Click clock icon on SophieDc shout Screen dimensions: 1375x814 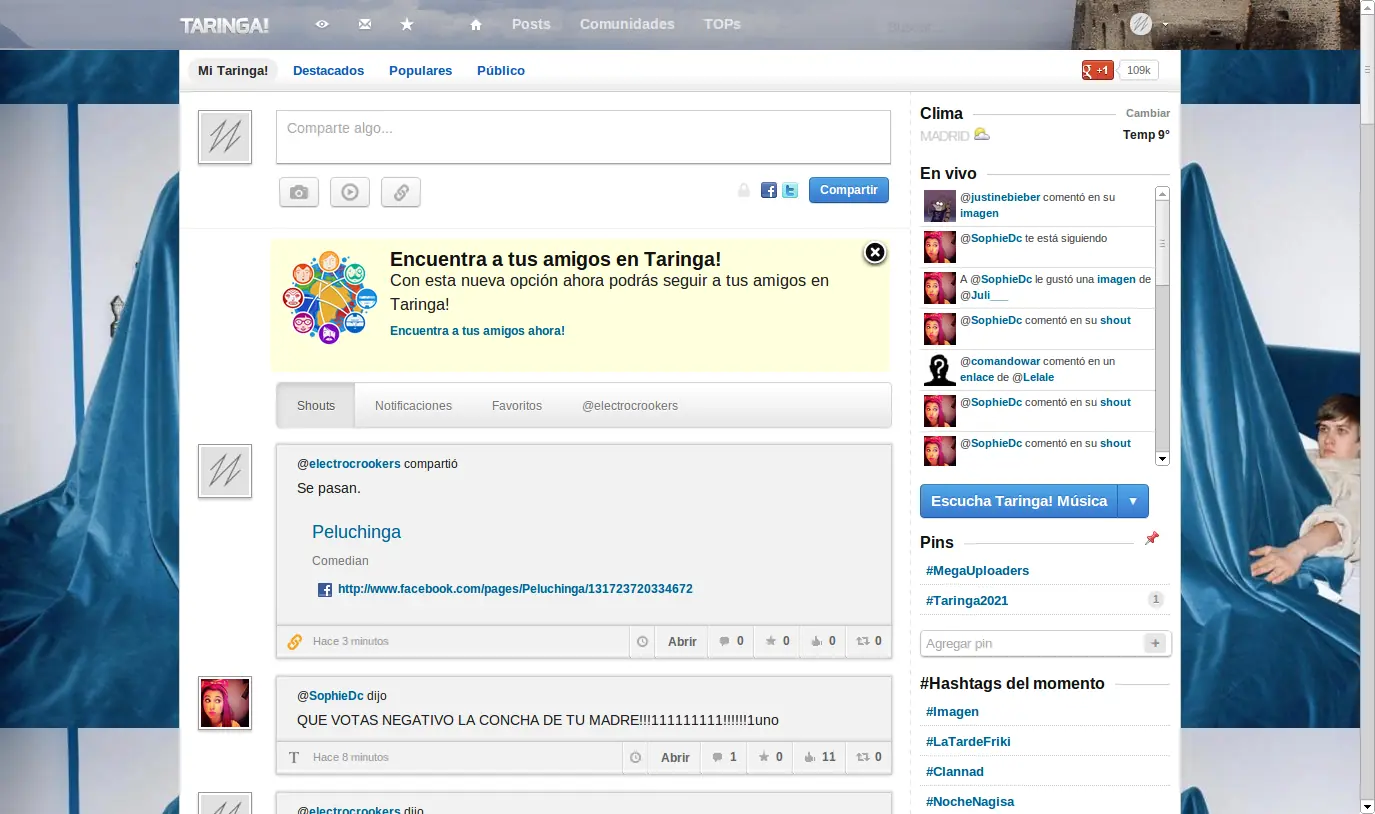tap(635, 757)
